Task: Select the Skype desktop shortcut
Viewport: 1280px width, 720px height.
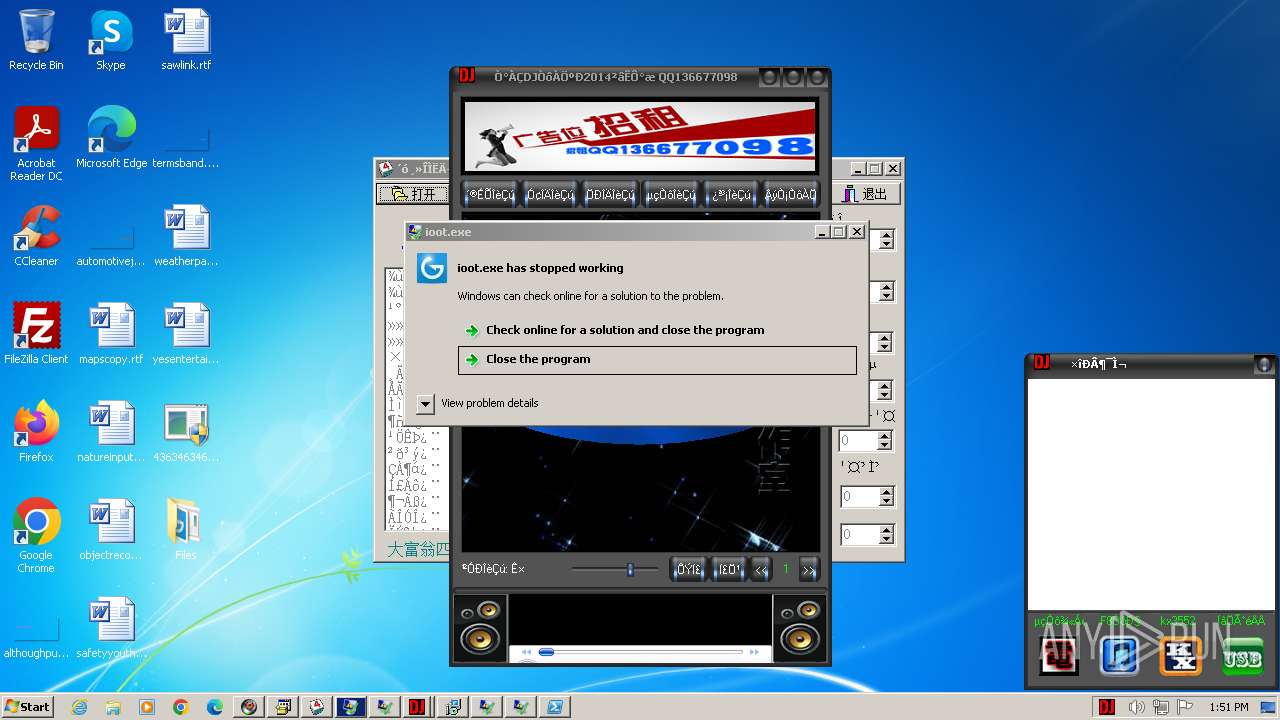Action: click(x=110, y=41)
